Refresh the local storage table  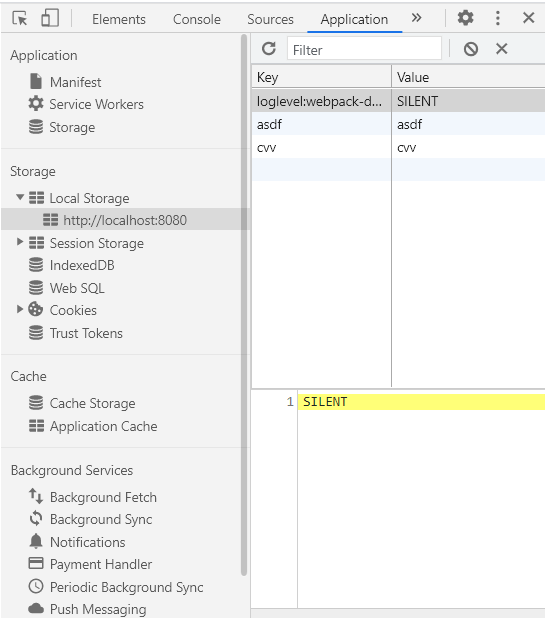269,49
